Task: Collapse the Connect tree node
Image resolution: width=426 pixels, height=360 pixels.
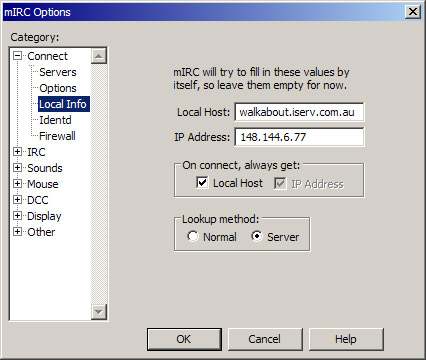Action: tap(17, 56)
